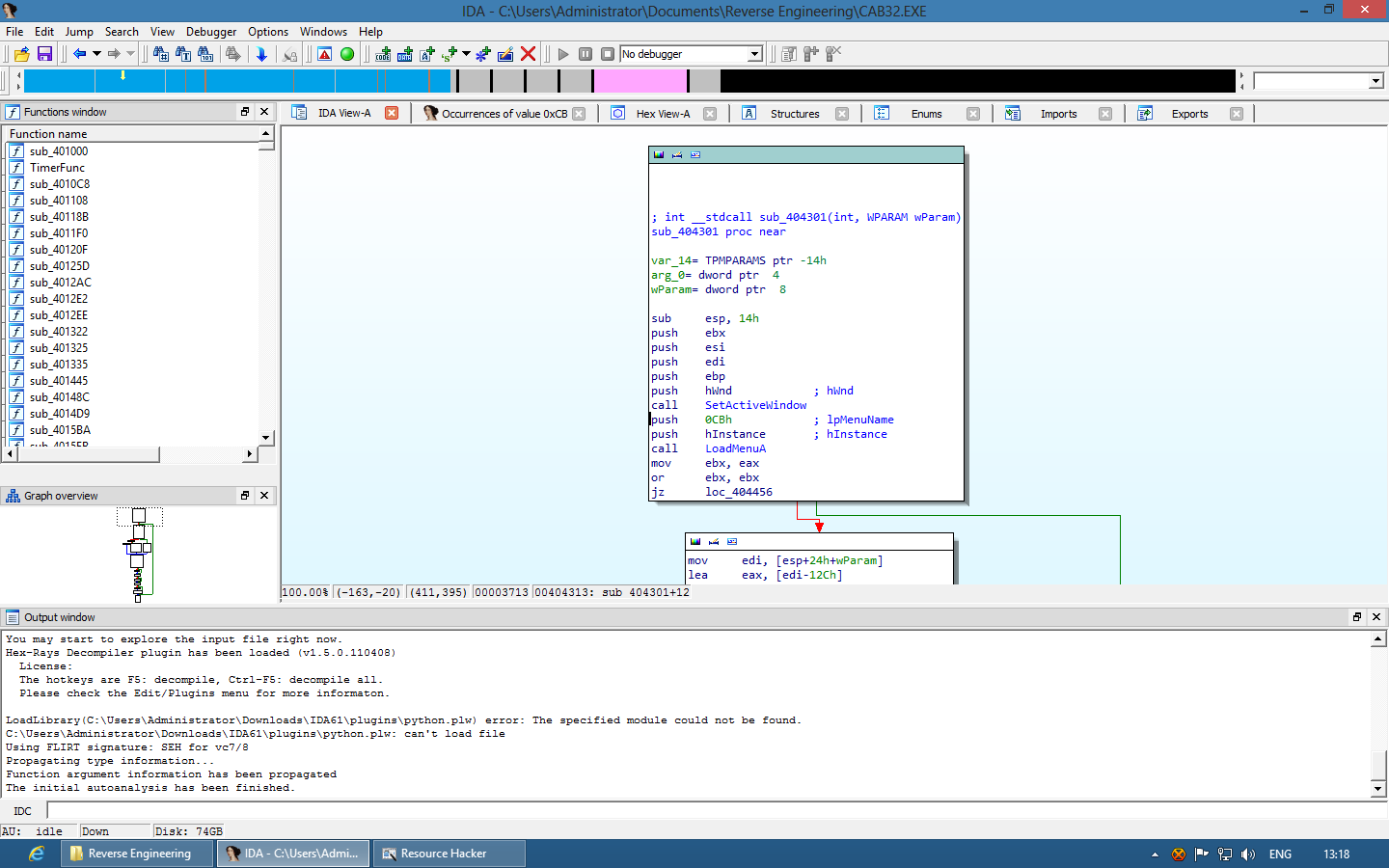Switch to the Imports tab
Image resolution: width=1389 pixels, height=868 pixels.
pos(1058,114)
